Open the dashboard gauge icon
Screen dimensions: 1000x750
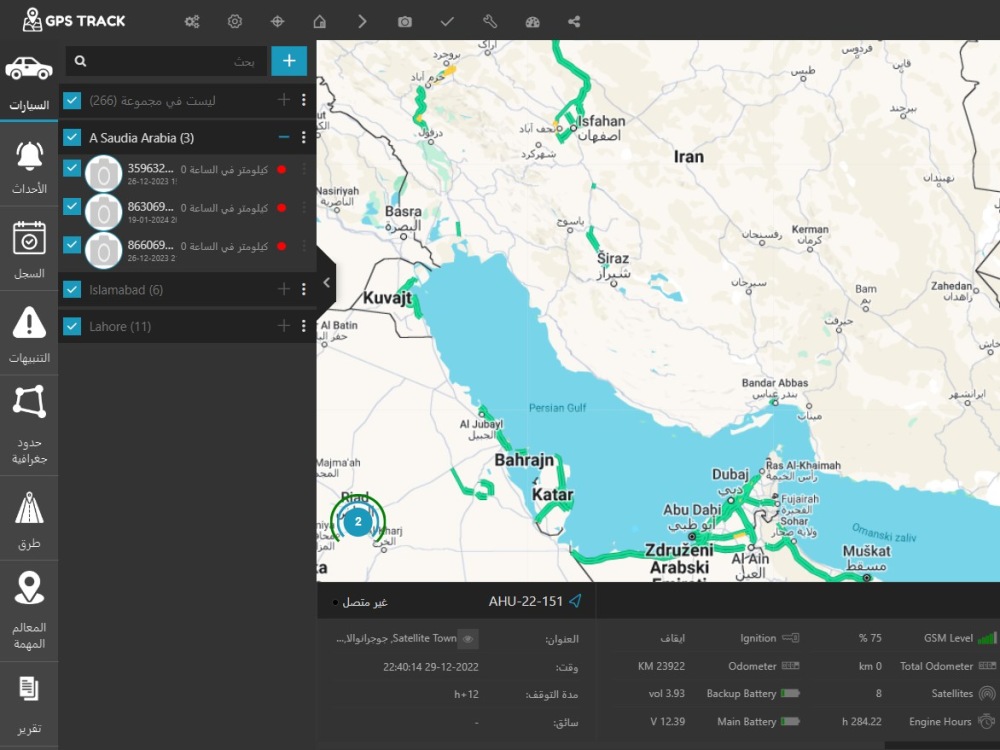[533, 22]
